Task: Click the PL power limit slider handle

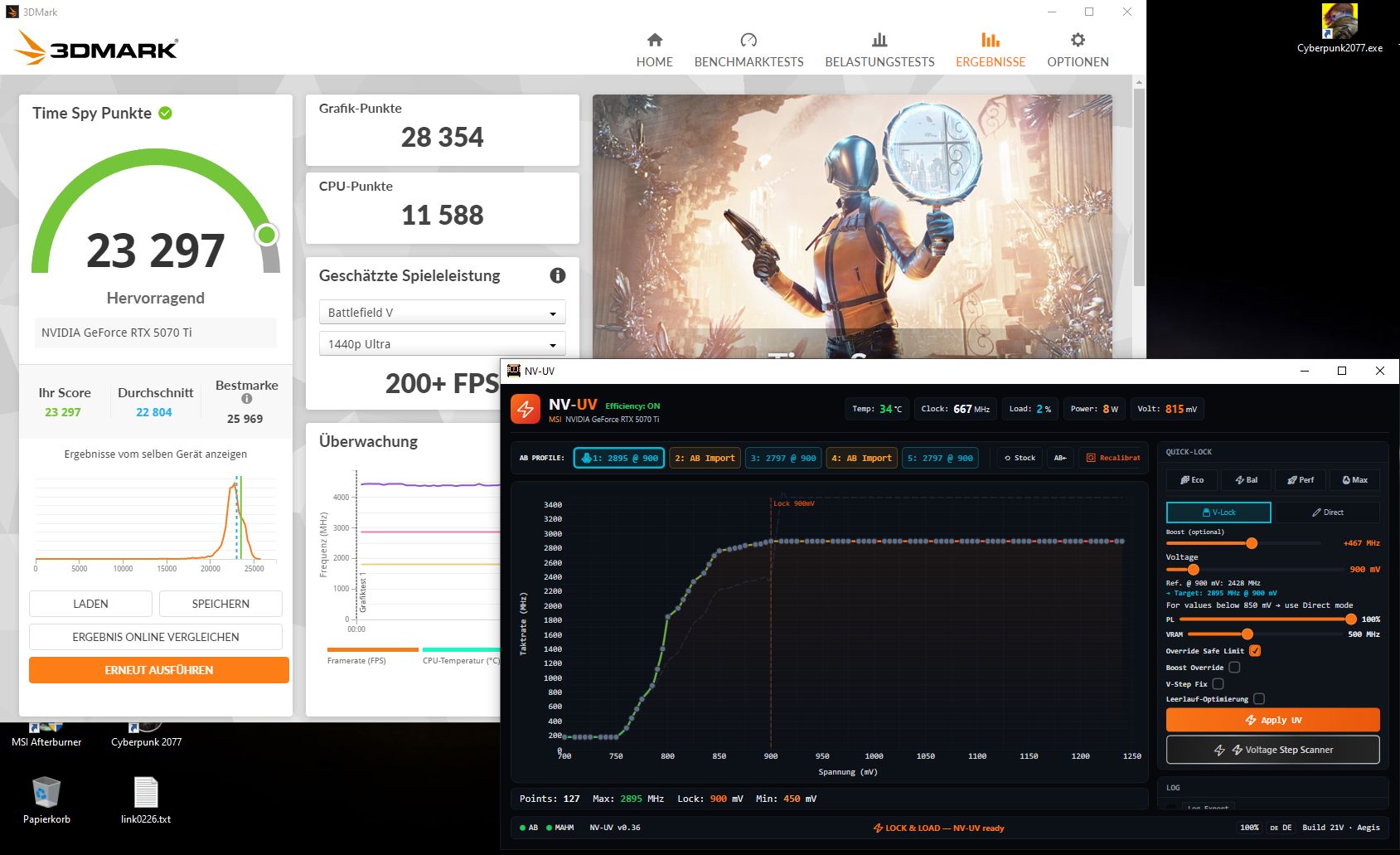Action: [x=1350, y=619]
